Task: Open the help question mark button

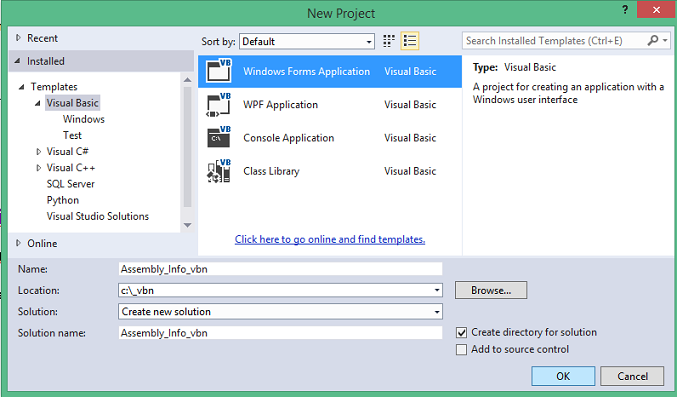Action: [x=625, y=10]
